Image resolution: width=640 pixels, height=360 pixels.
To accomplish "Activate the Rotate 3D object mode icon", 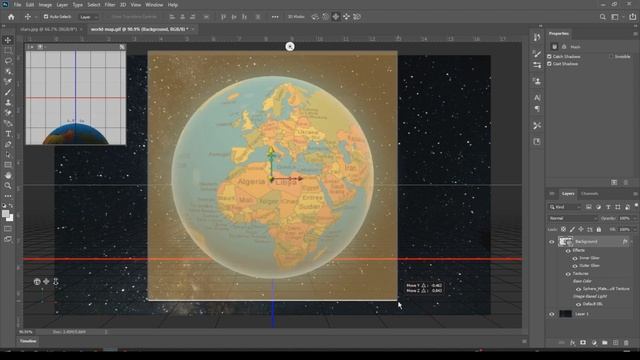I will [x=315, y=17].
